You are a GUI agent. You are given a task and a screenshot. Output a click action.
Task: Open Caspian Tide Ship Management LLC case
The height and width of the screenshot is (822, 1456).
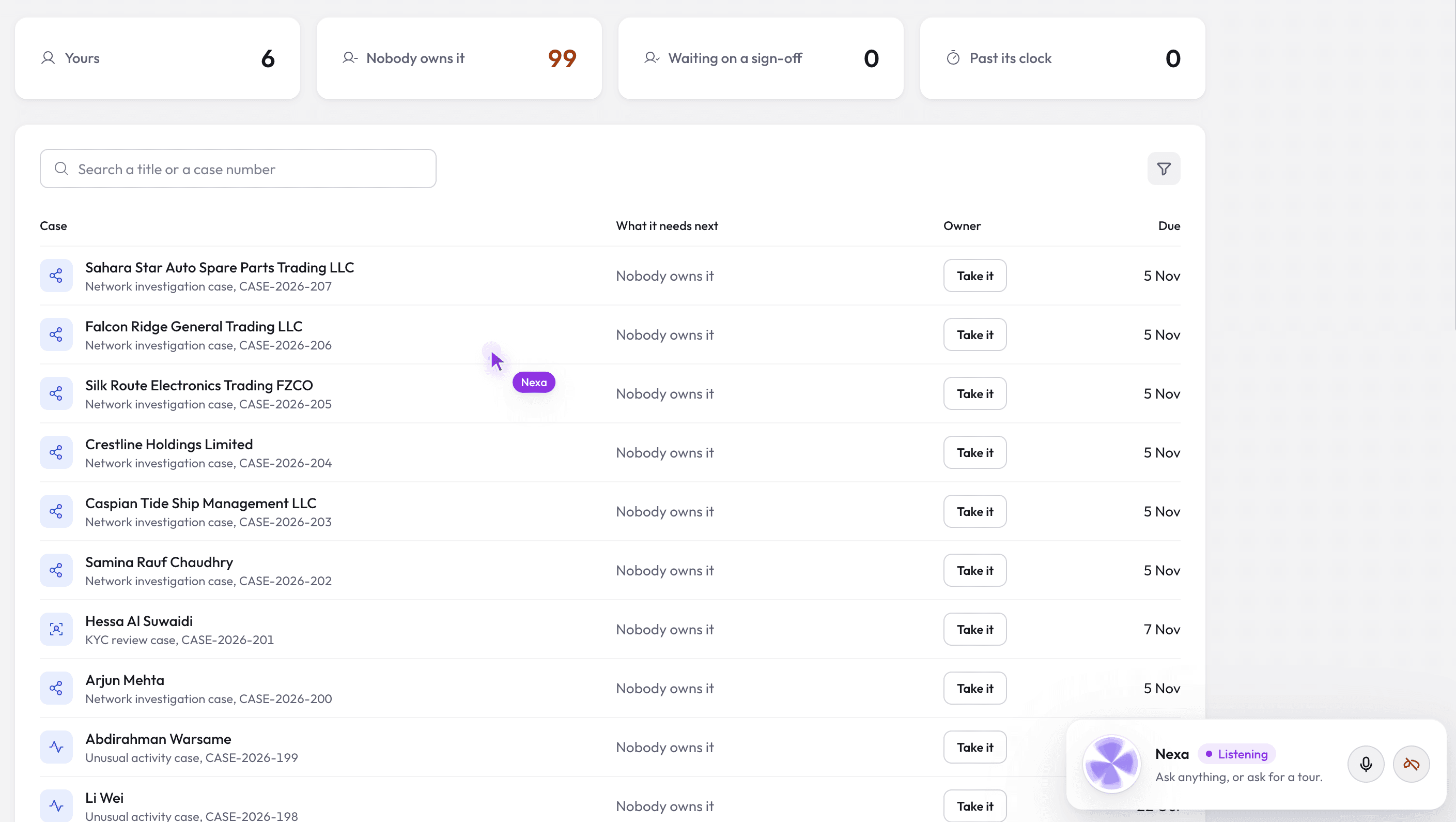200,503
